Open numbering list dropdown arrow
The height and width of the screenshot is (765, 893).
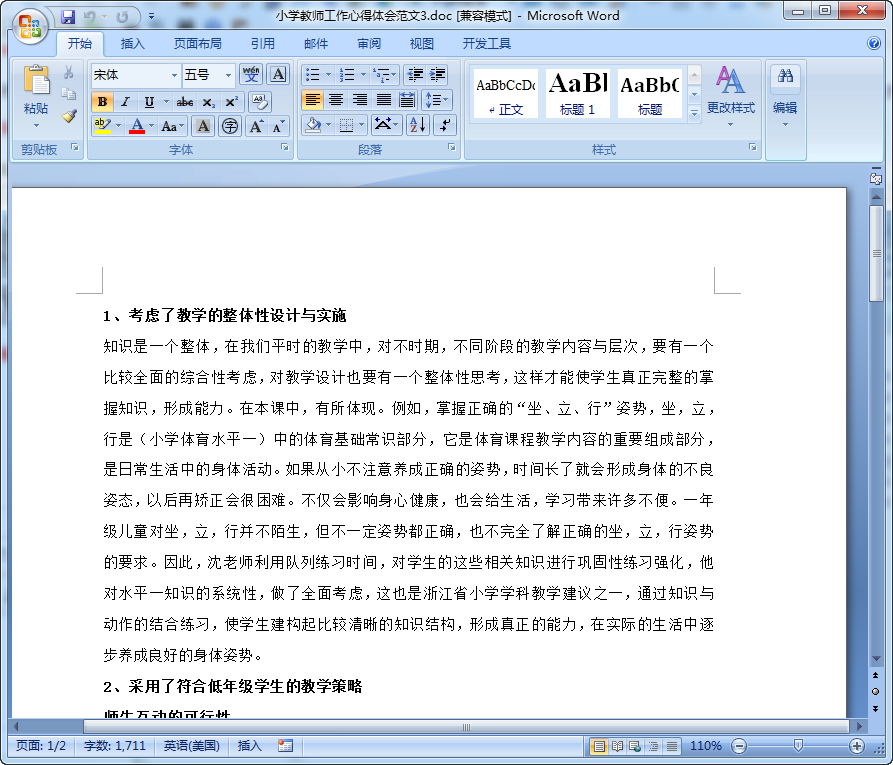click(x=363, y=75)
